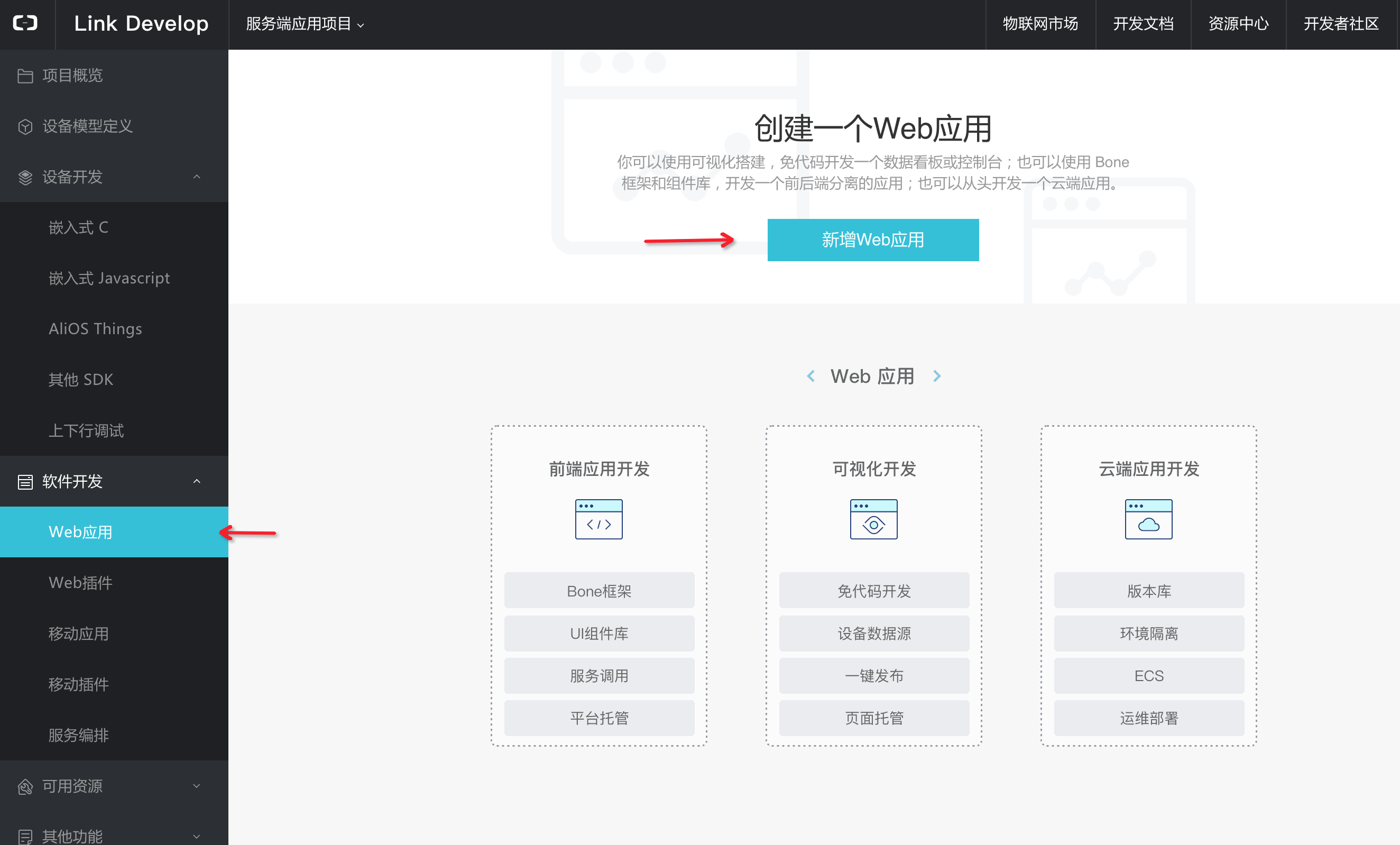Open 嵌入式 Javascript sidebar item
The width and height of the screenshot is (1400, 845).
coord(114,279)
